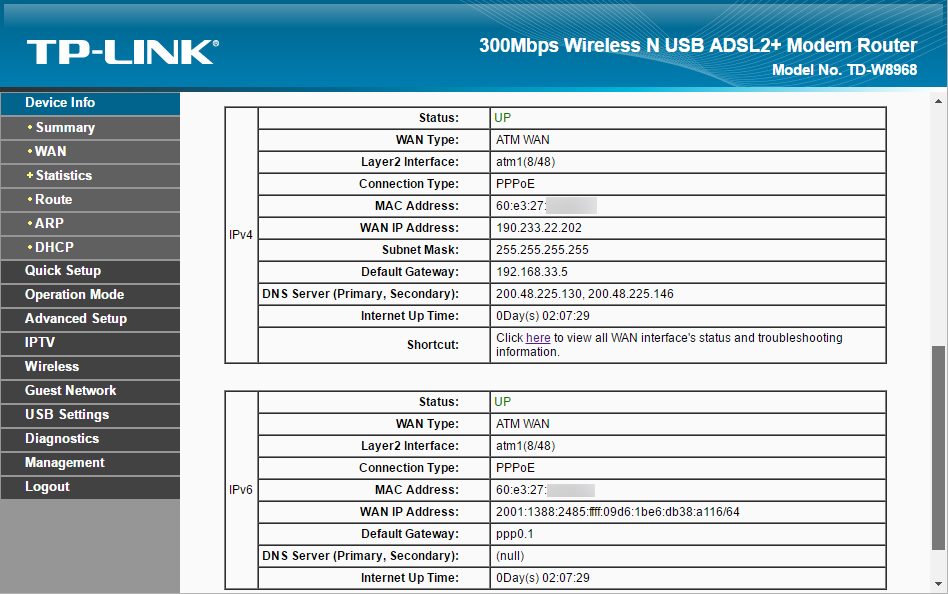Click the Model No. TD-W8968 text
The height and width of the screenshot is (594, 948).
(845, 70)
